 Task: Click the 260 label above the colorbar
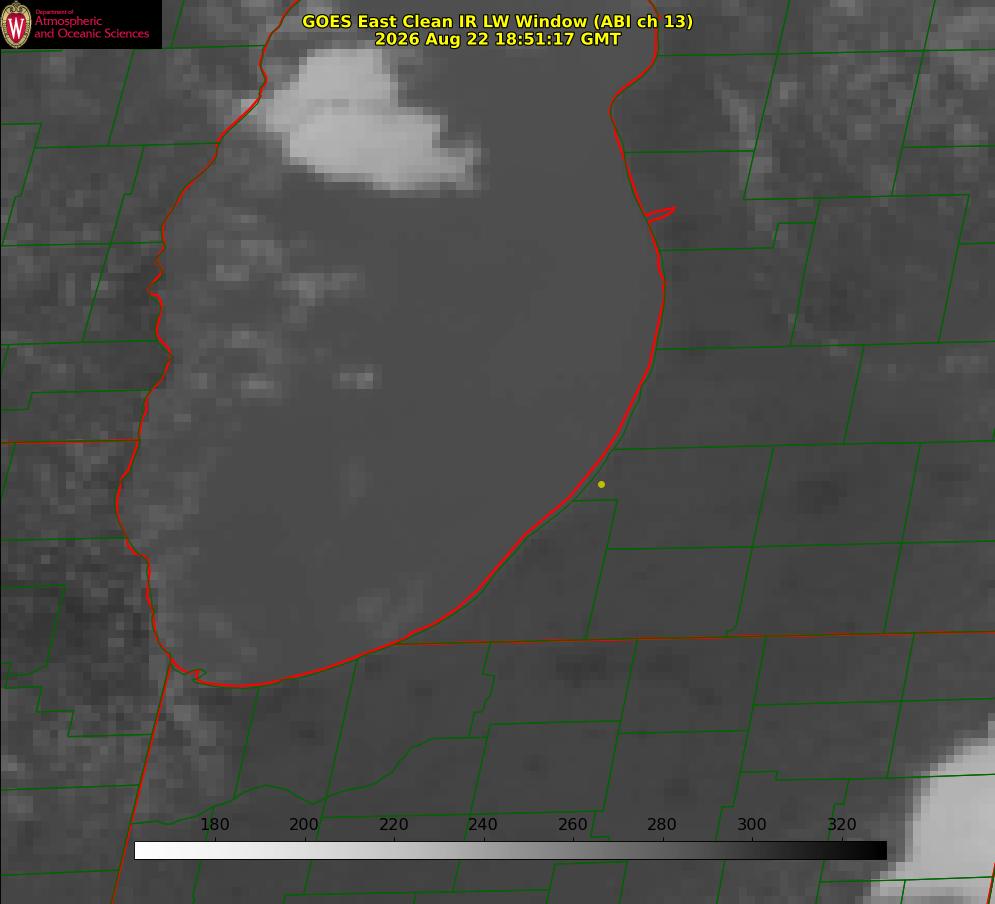pyautogui.click(x=572, y=824)
